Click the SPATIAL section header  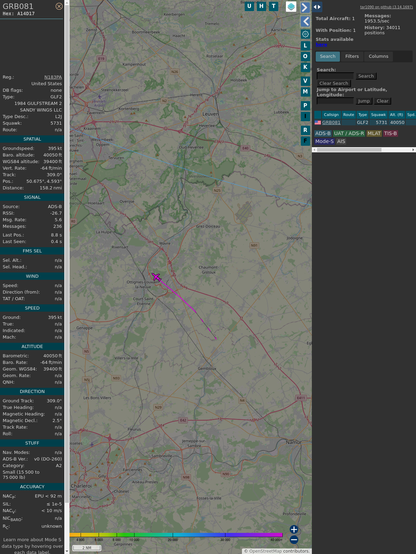32,139
